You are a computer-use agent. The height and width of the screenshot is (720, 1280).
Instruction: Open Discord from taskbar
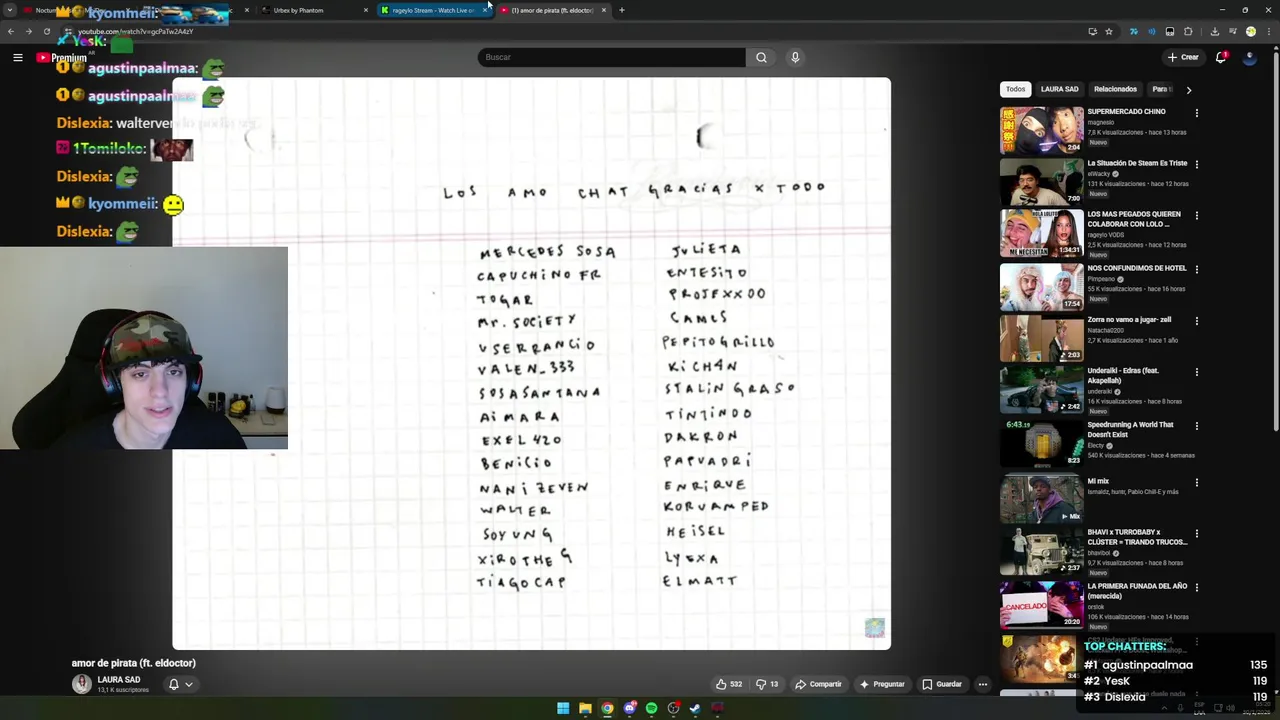coord(630,708)
